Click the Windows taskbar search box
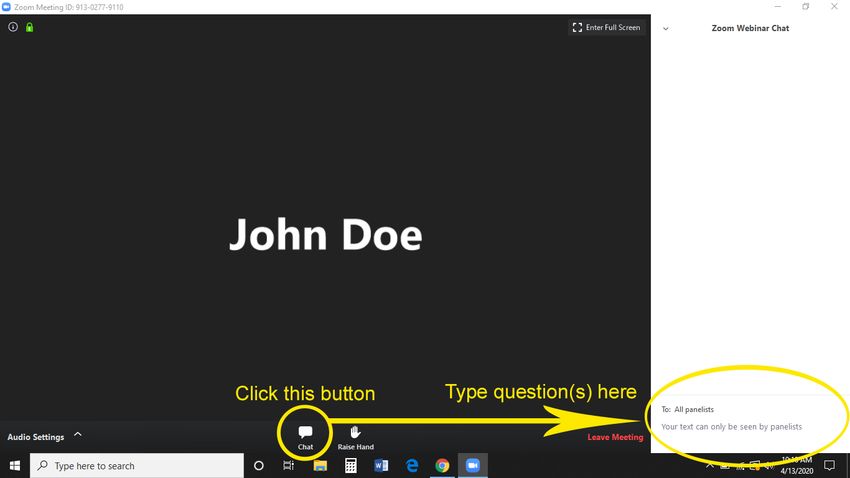The height and width of the screenshot is (478, 850). [137, 466]
